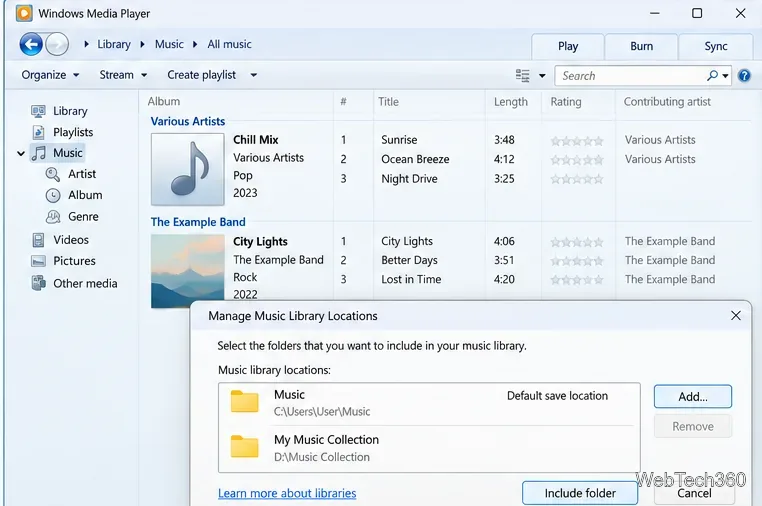
Task: Select the Chill Mix album art thumbnail
Action: 188,169
